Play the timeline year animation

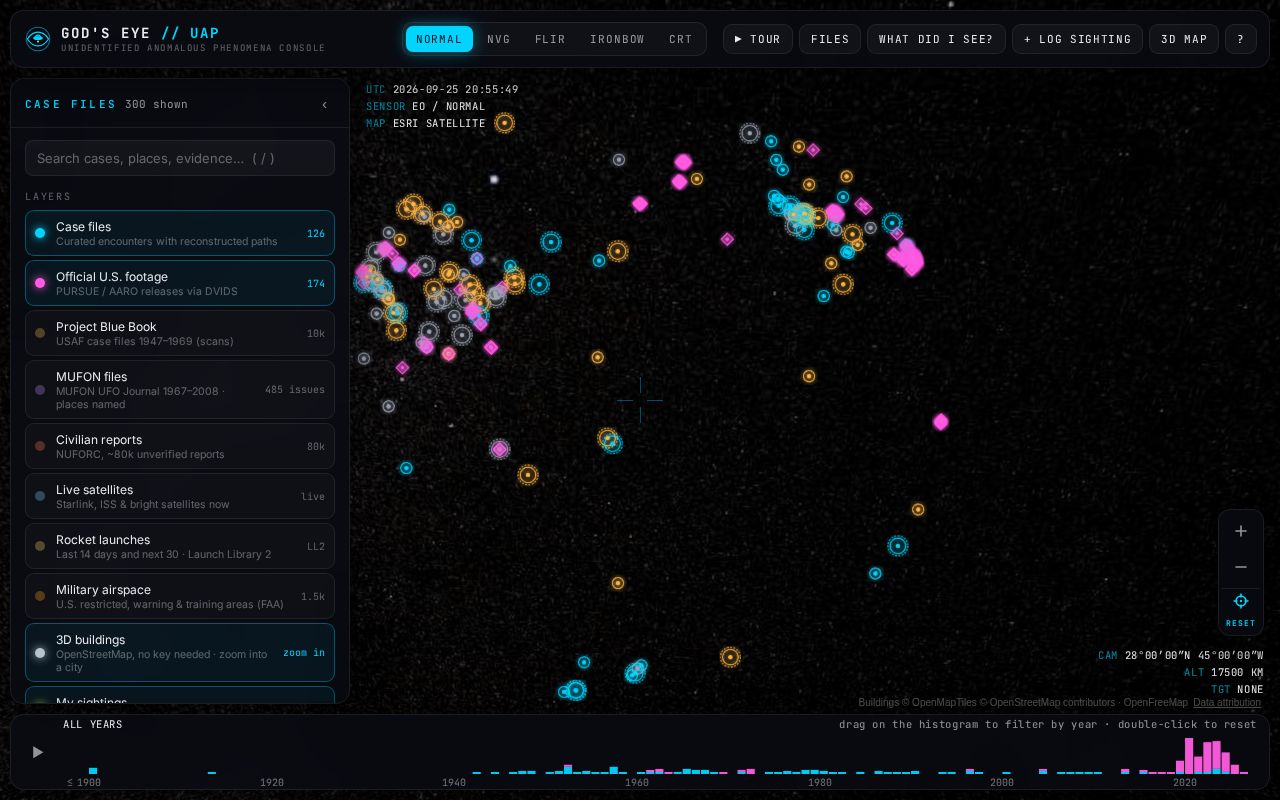(38, 752)
